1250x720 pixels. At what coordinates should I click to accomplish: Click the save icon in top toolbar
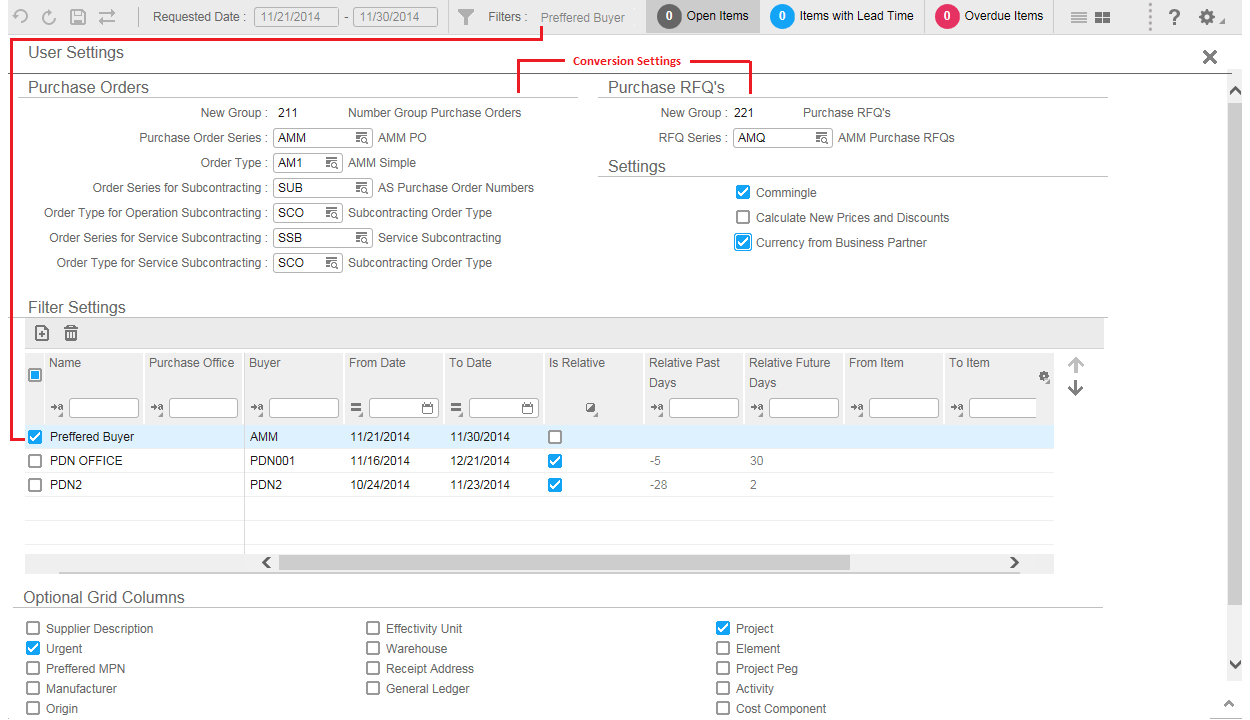click(x=78, y=17)
